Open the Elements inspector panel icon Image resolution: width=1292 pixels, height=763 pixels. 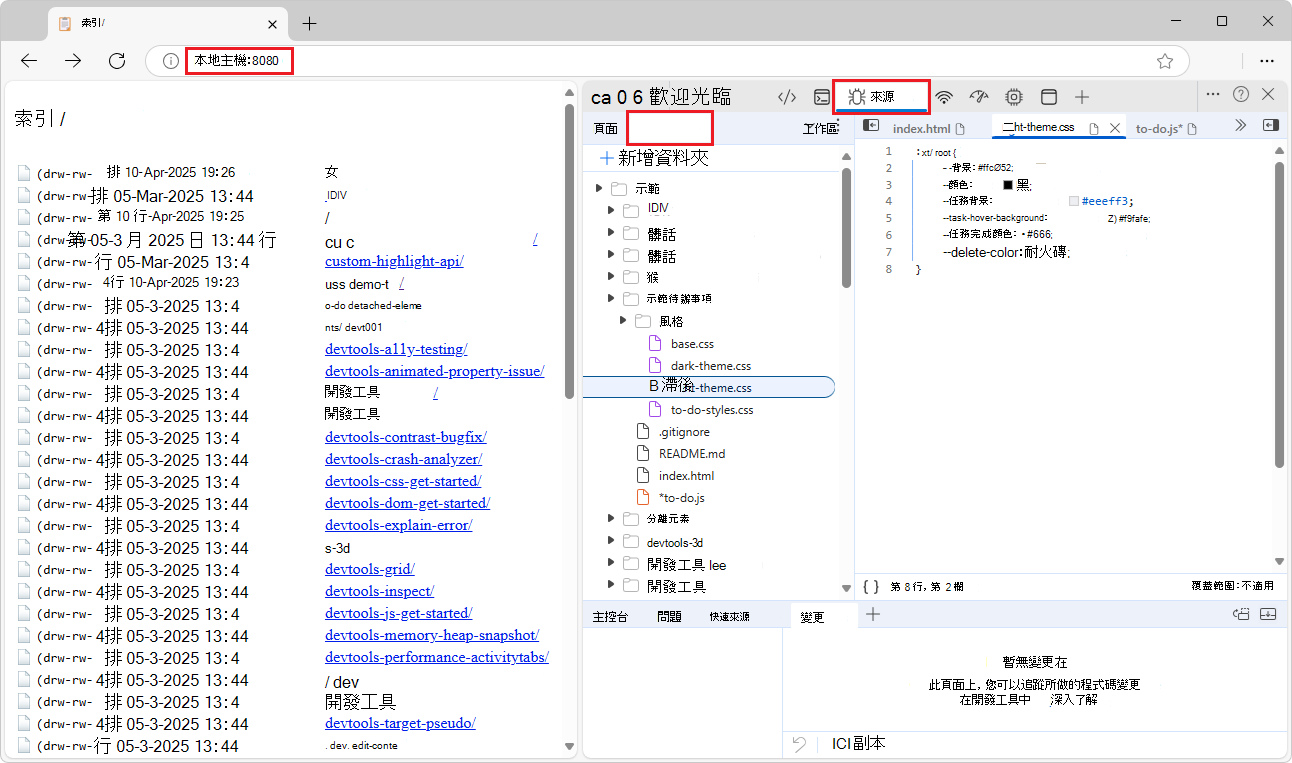click(787, 96)
